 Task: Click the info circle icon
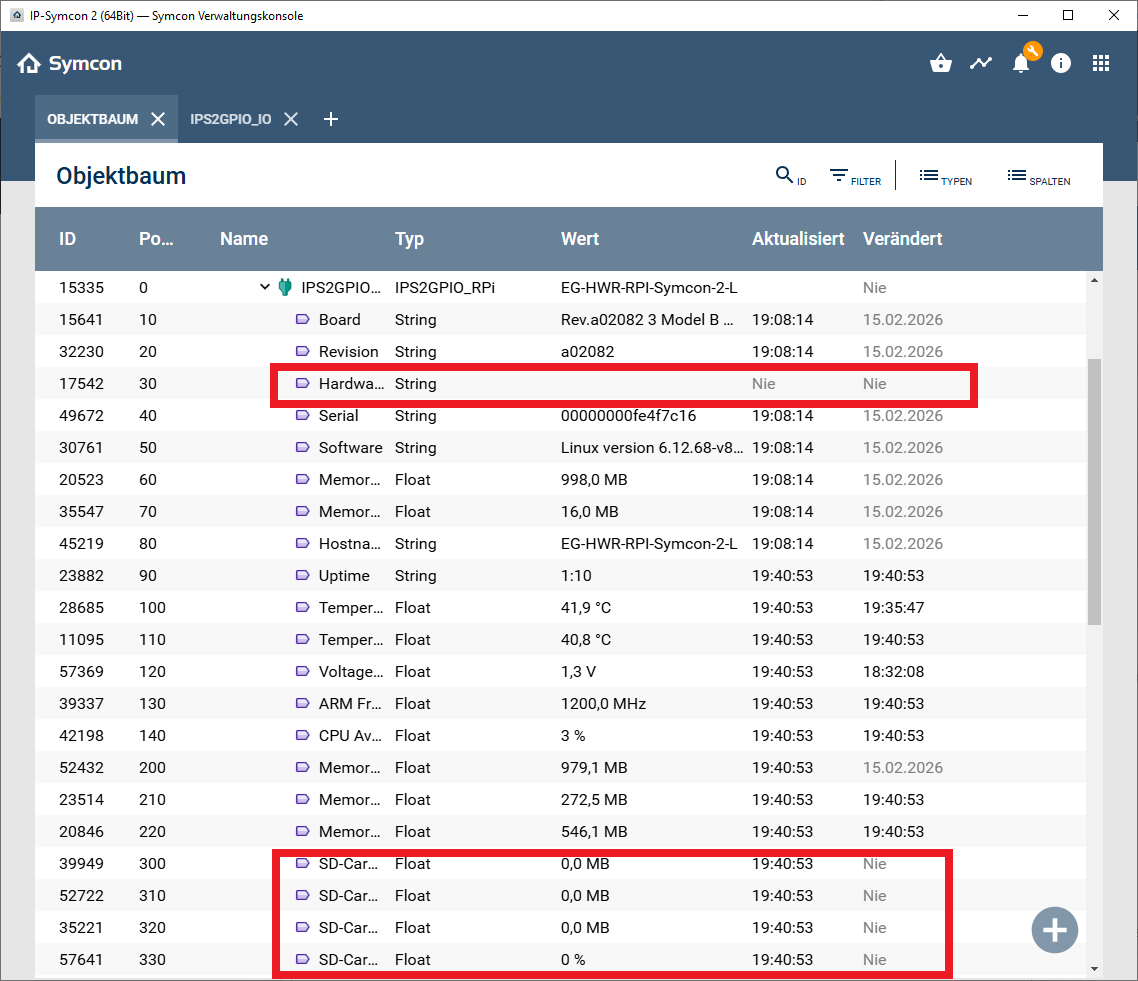(x=1061, y=63)
